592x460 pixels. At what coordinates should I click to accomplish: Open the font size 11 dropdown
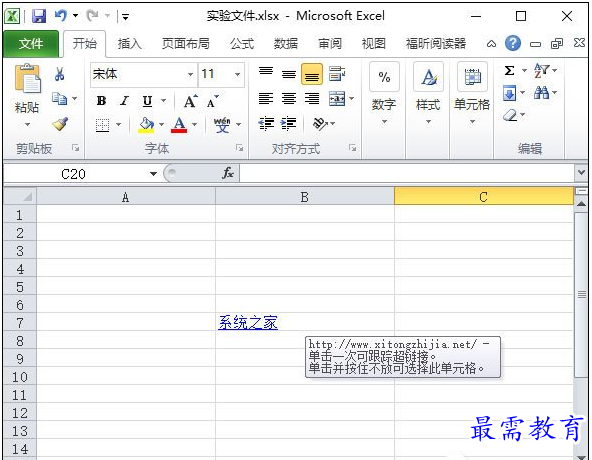237,74
